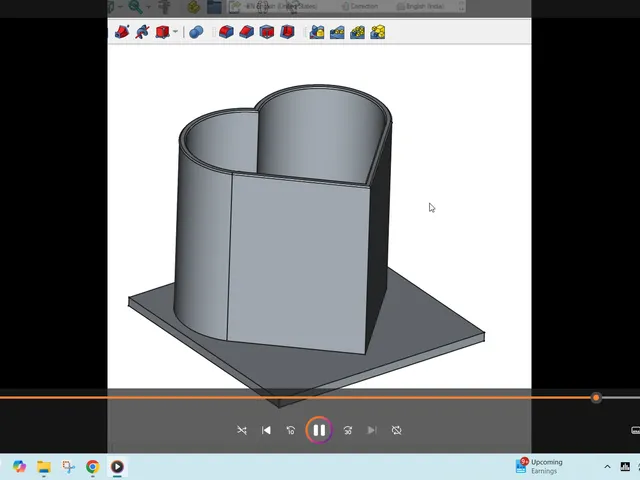Click the toolbar icon with yellow padlock
The height and width of the screenshot is (480, 640).
click(317, 32)
